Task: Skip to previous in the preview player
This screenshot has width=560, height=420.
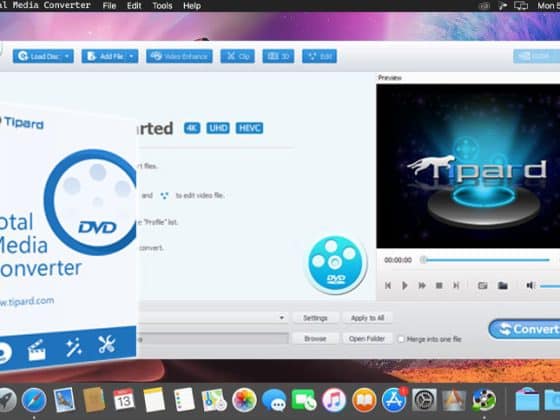Action: tap(388, 285)
